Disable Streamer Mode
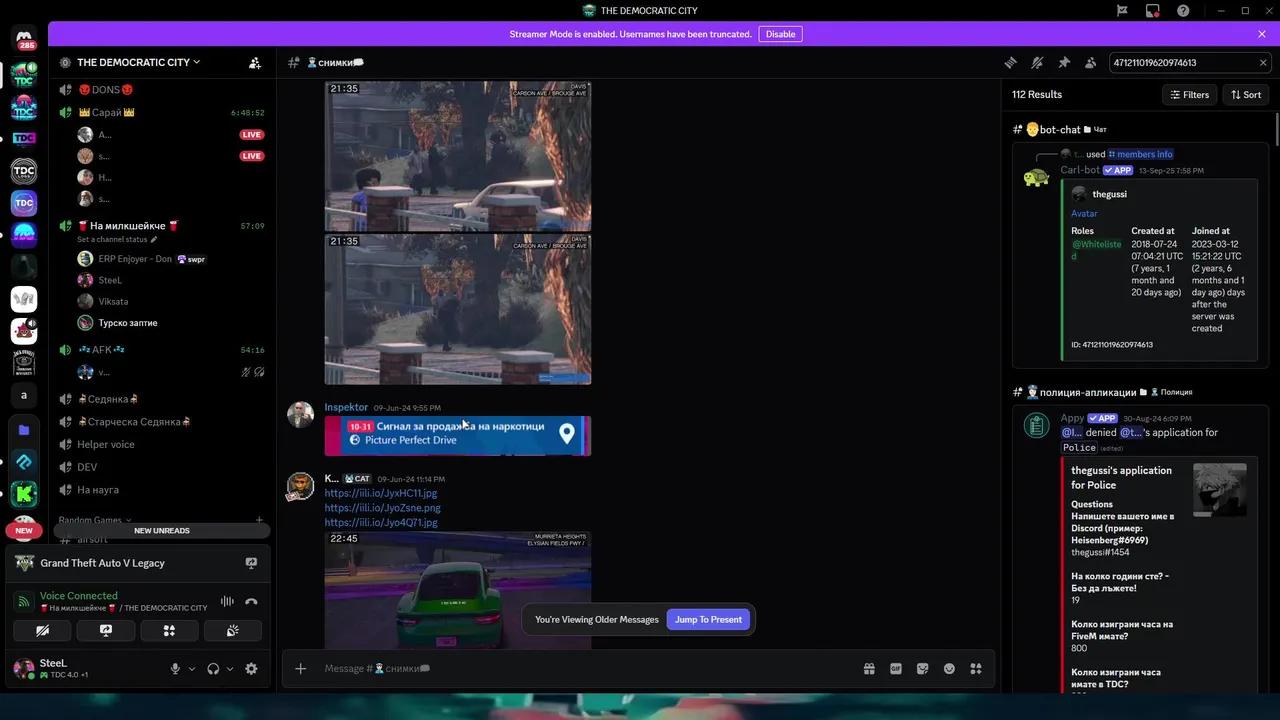 pyautogui.click(x=780, y=34)
